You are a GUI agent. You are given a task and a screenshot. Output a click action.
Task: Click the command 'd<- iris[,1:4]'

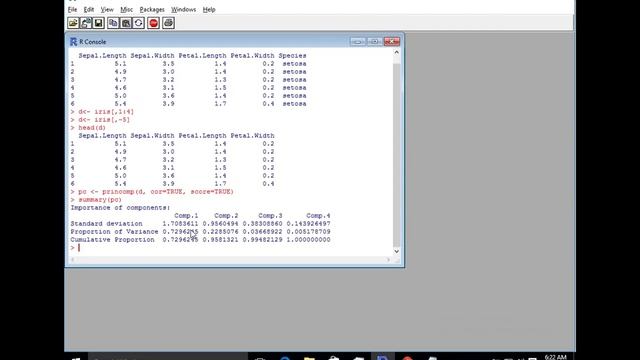point(106,111)
